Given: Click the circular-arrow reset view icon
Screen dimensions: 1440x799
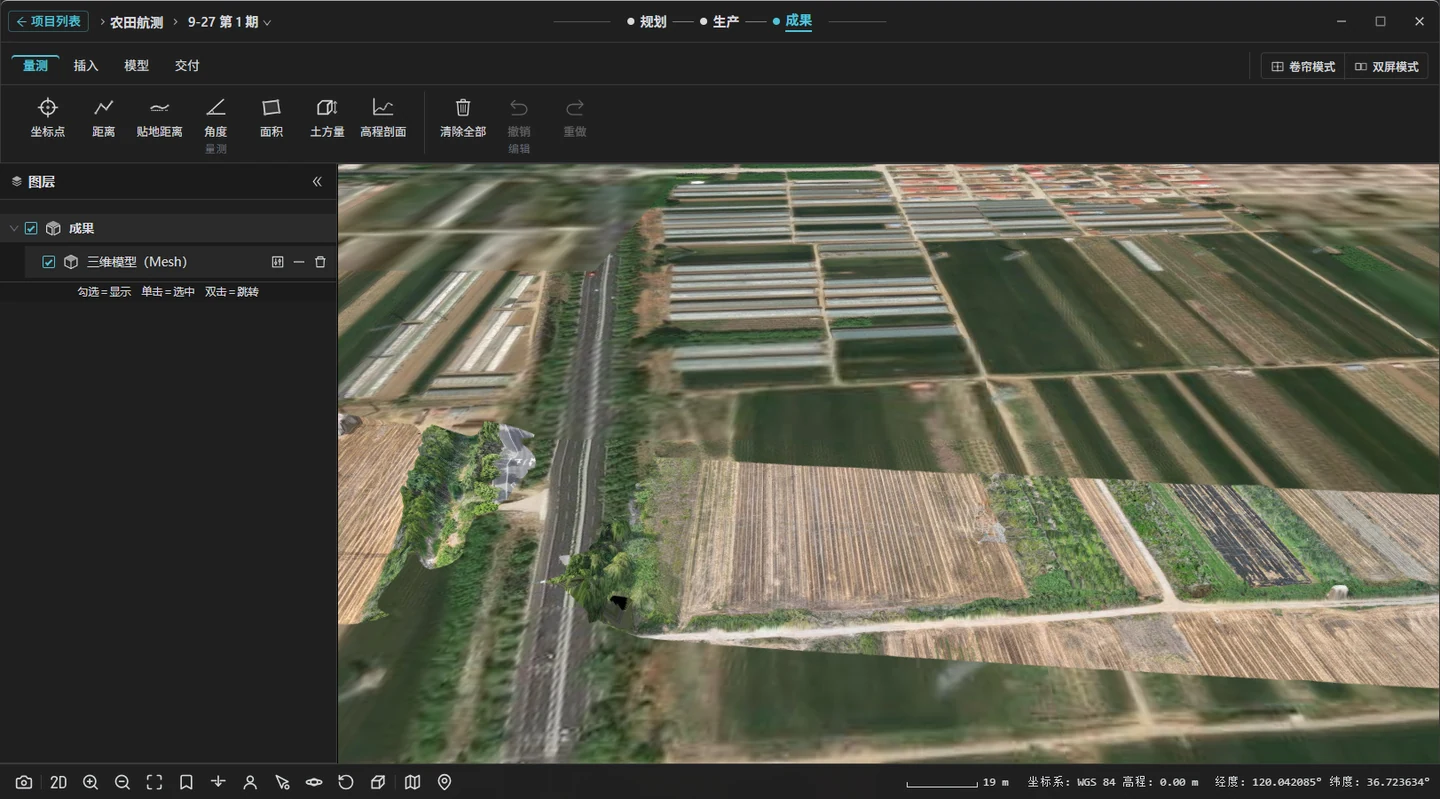Looking at the screenshot, I should 346,782.
